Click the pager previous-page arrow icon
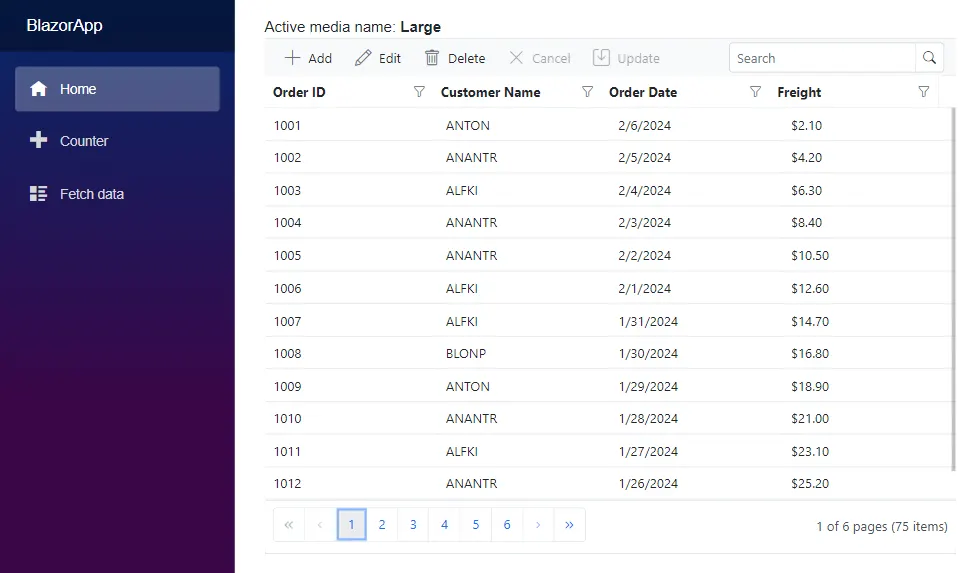Image resolution: width=976 pixels, height=573 pixels. tap(320, 524)
